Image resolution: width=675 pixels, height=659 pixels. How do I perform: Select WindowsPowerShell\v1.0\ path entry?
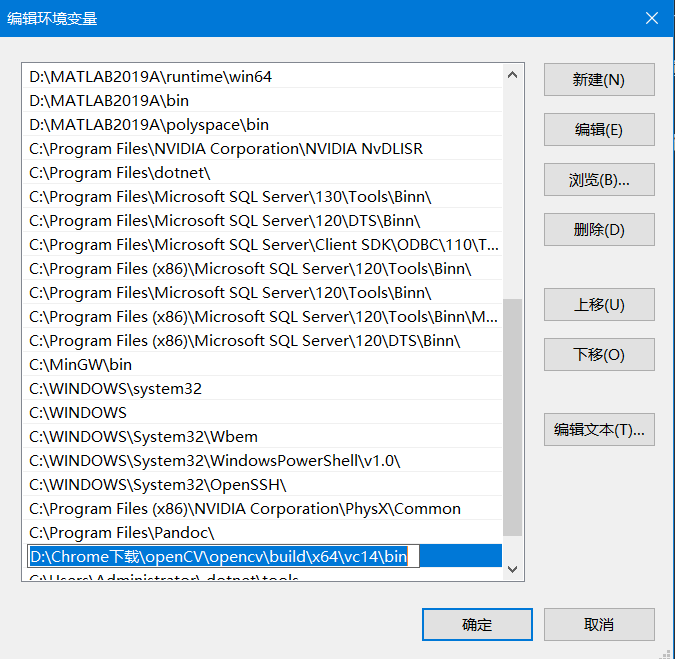pyautogui.click(x=262, y=461)
